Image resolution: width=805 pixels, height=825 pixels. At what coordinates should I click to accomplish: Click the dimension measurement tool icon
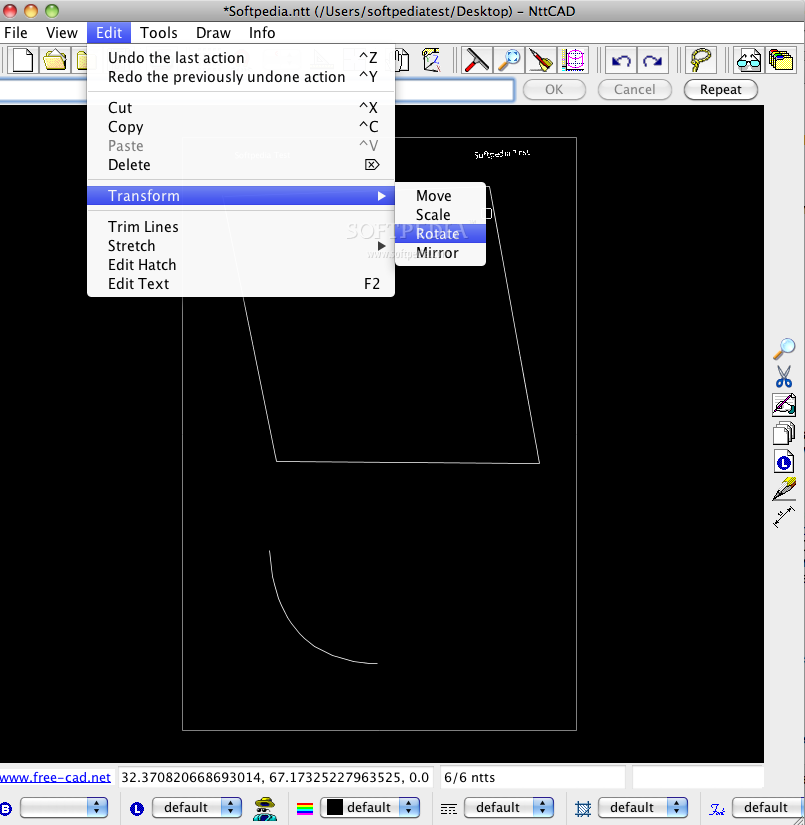784,517
